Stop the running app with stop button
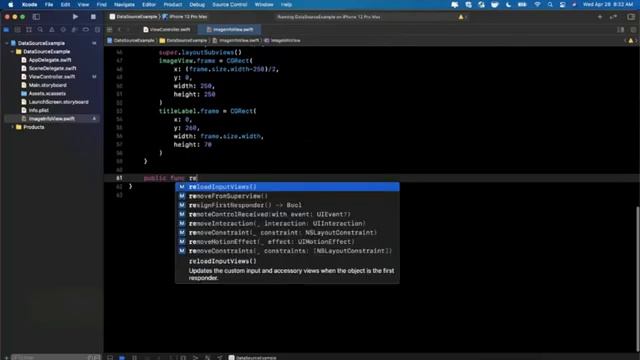Viewport: 640px width, 360px height. coord(93,17)
